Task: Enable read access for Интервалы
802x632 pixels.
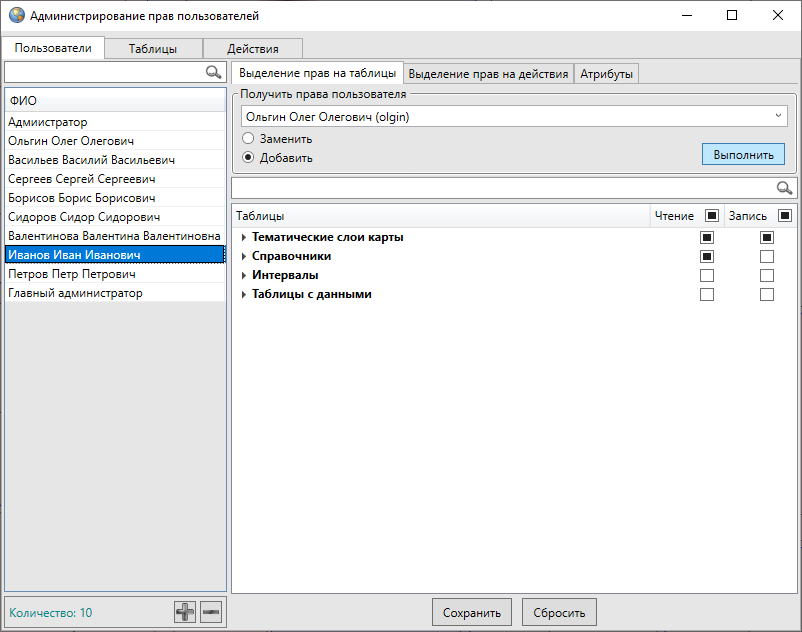Action: [x=707, y=275]
